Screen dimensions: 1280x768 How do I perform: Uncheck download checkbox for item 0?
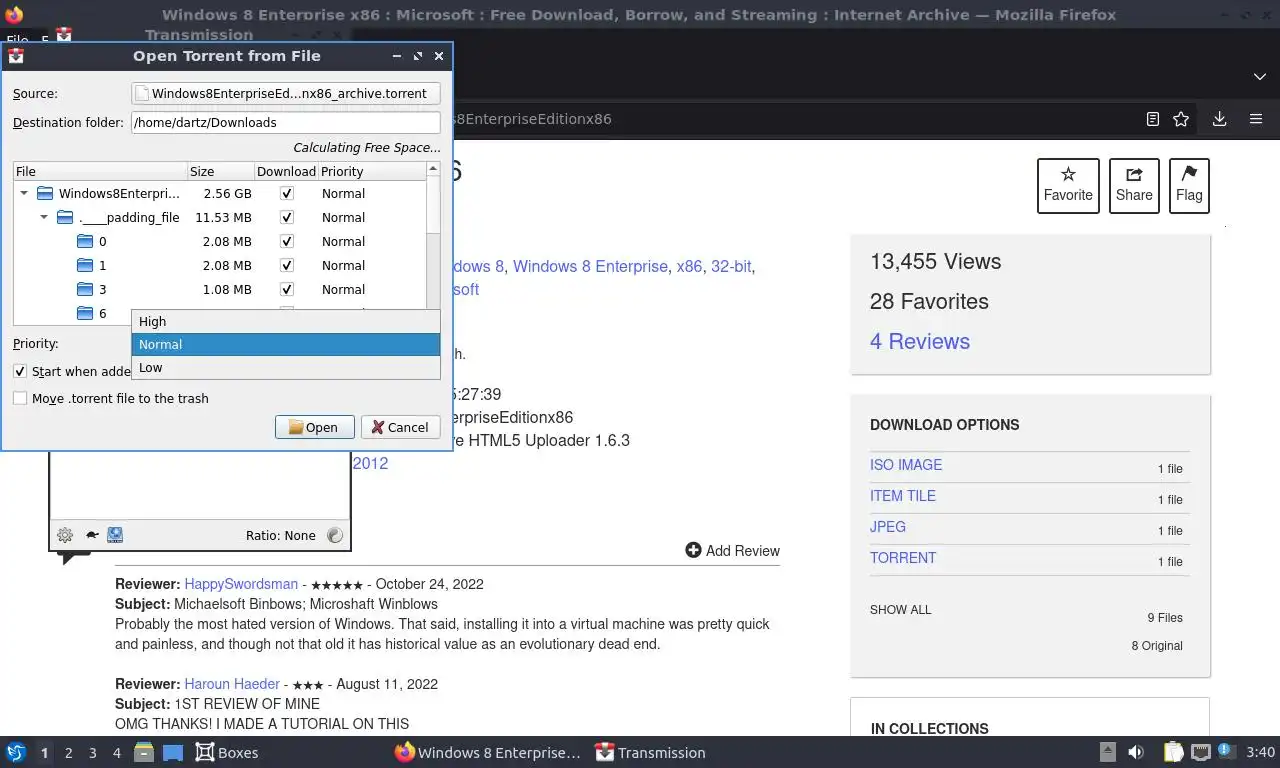(287, 241)
